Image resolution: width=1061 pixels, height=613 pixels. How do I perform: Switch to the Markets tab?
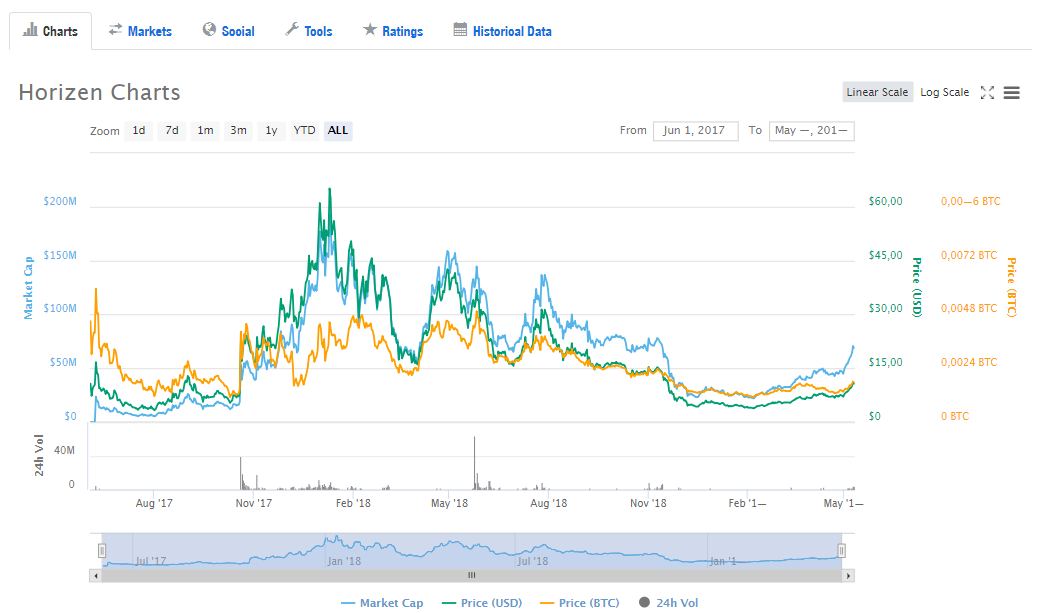tap(140, 31)
